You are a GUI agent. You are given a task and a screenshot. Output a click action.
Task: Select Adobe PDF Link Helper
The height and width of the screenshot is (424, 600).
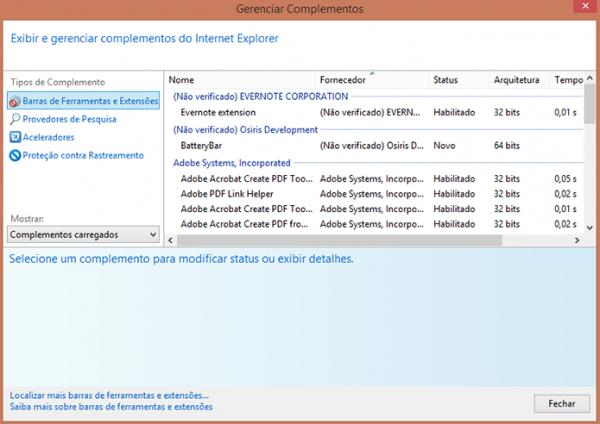(375, 194)
